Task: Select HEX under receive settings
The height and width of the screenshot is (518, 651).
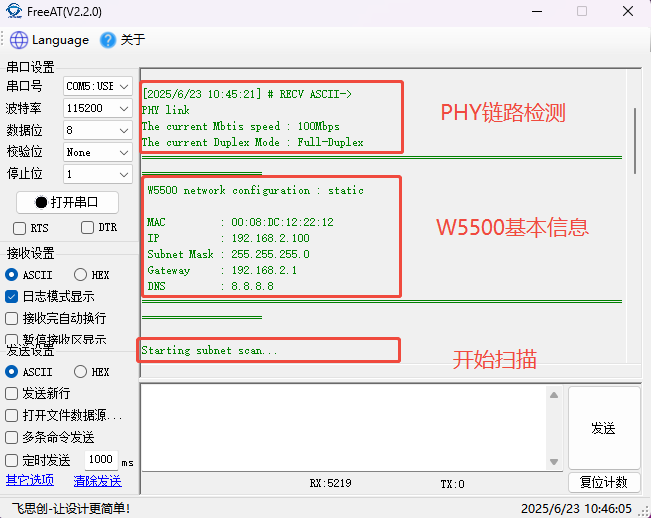Action: 80,274
